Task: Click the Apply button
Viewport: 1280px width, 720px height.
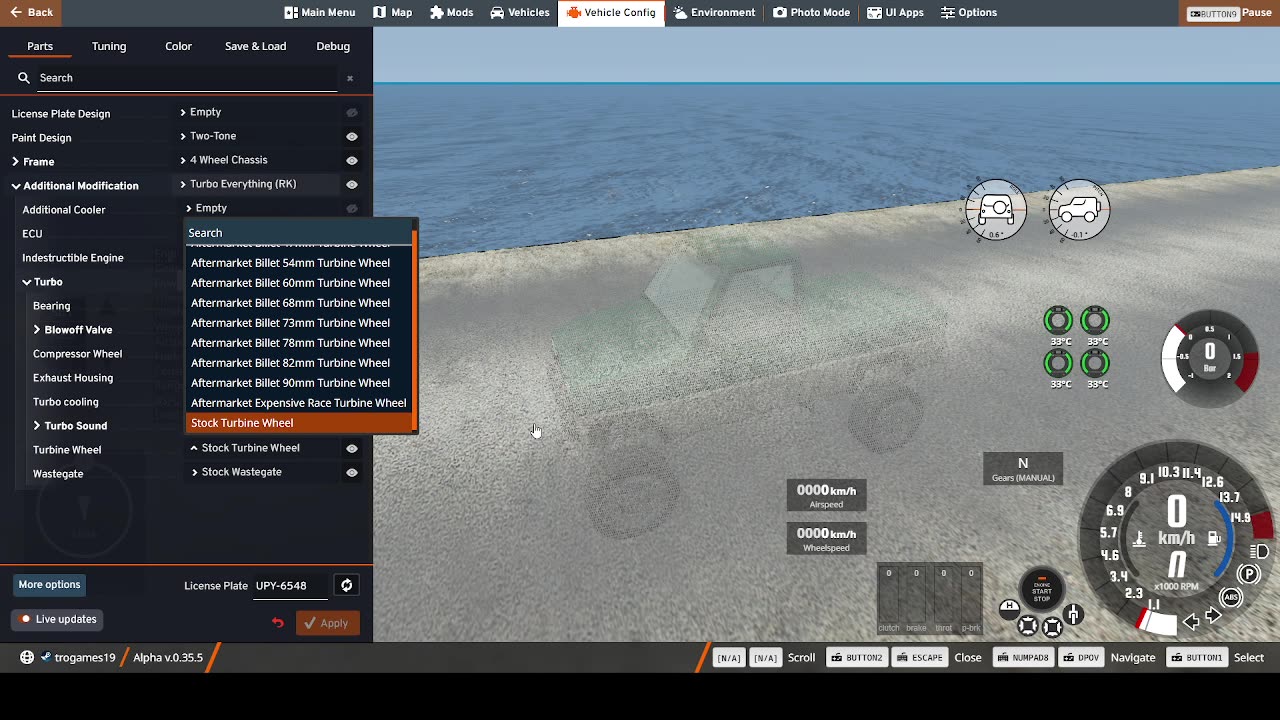Action: pos(327,623)
